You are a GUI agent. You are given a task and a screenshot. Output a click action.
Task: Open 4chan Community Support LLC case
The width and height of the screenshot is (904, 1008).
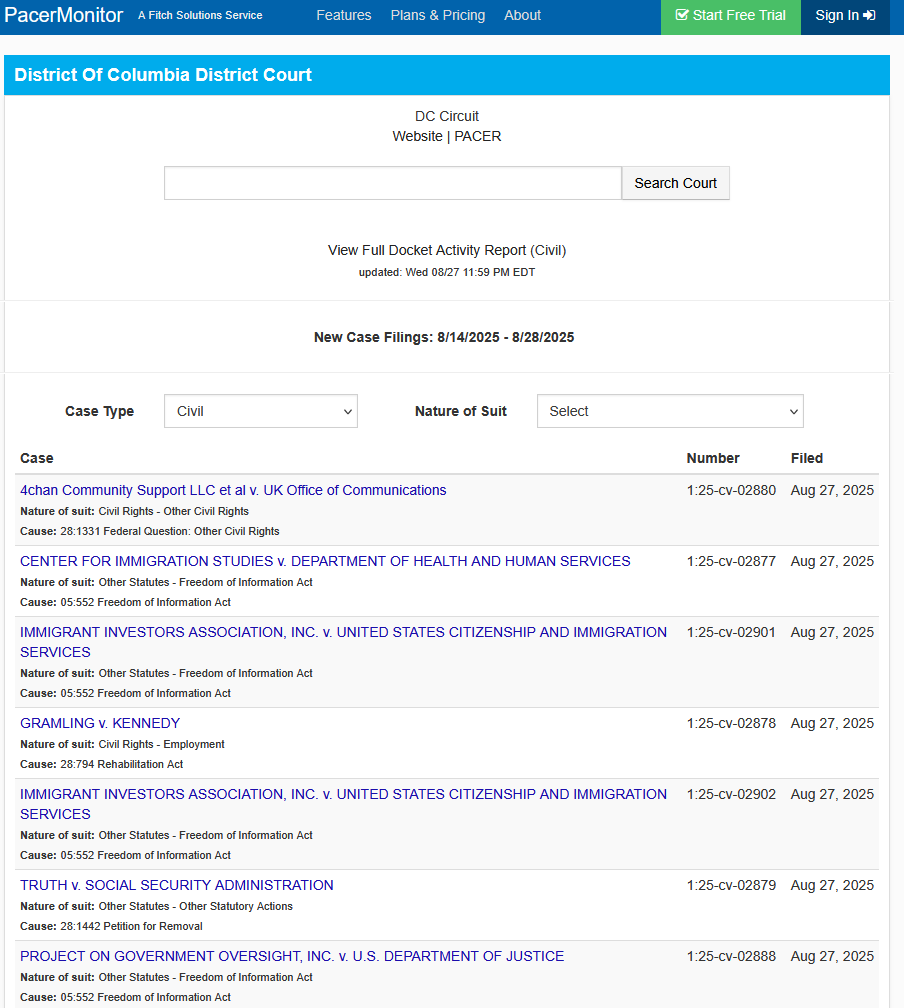coord(233,490)
